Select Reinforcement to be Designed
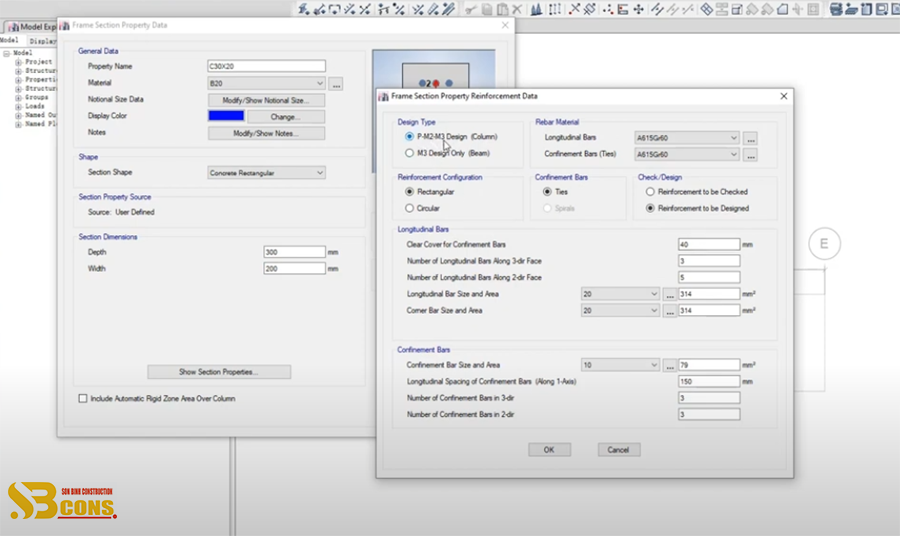The image size is (900, 536). click(x=650, y=208)
